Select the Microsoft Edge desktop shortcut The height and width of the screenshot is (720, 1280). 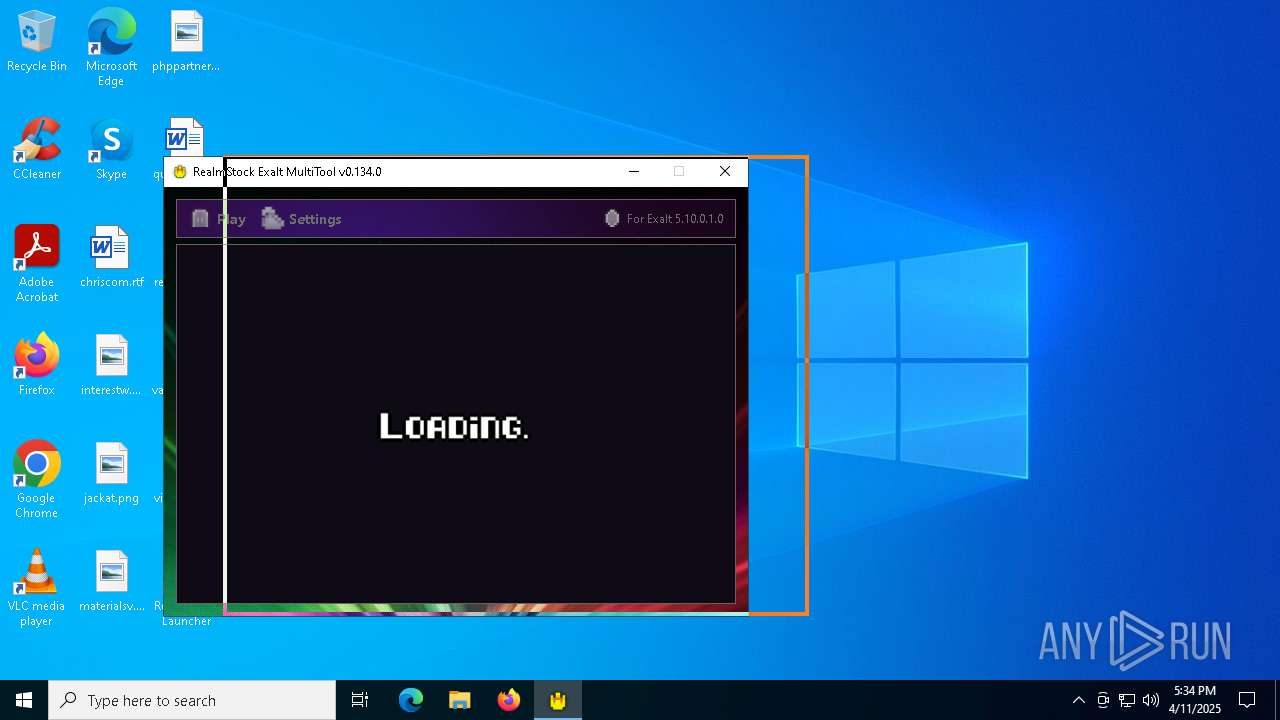111,47
